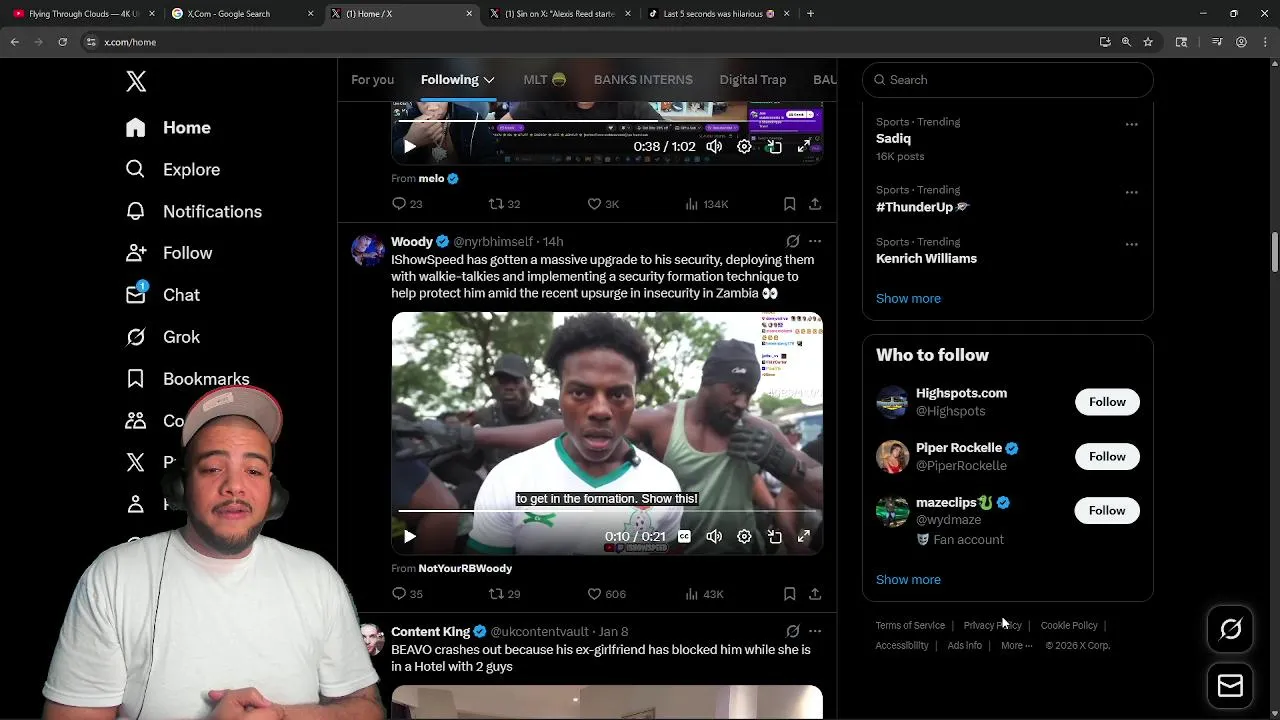Open Bookmarks in the sidebar
The height and width of the screenshot is (720, 1280).
(187, 380)
